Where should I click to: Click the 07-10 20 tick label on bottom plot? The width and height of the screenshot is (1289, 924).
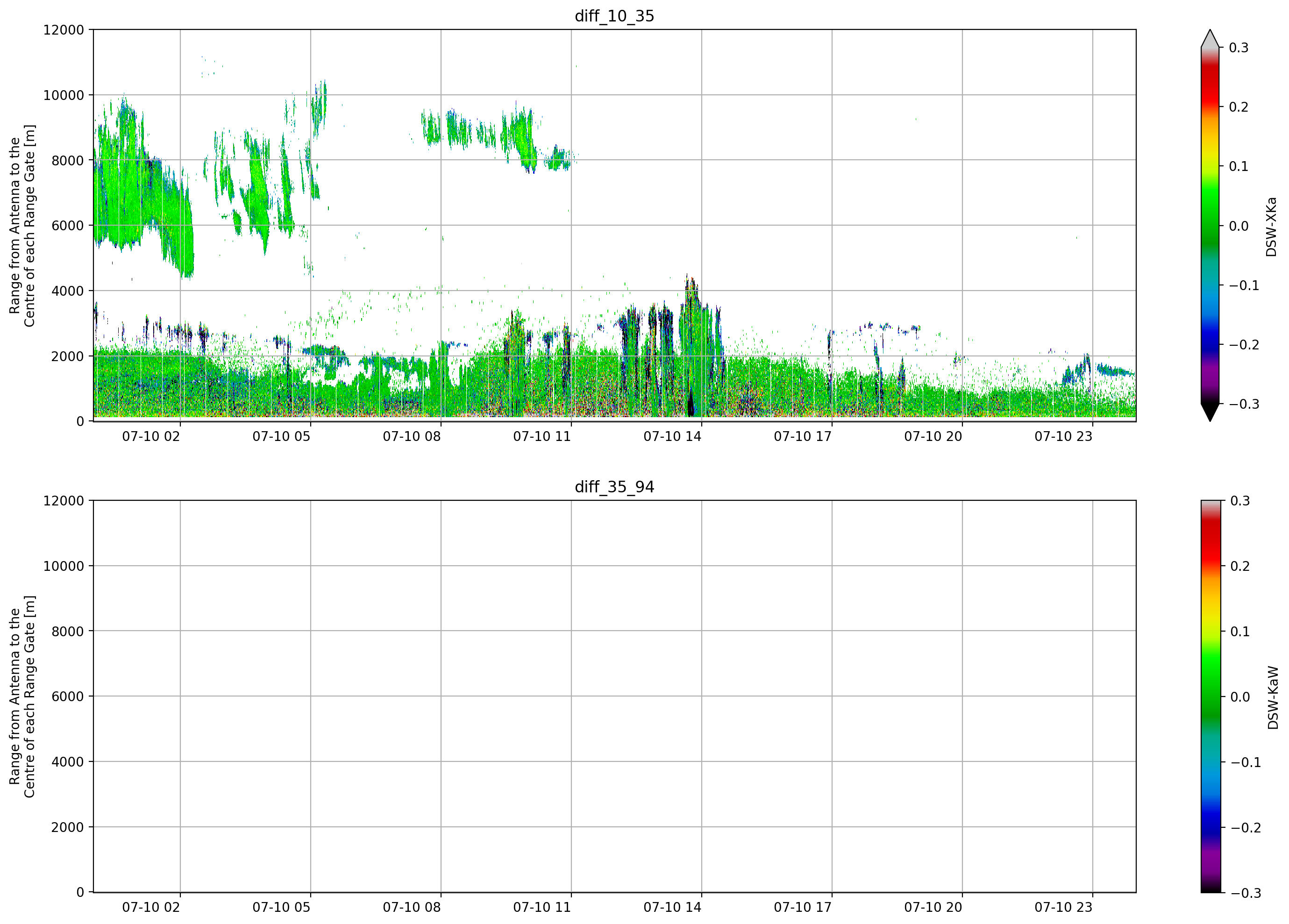click(x=933, y=908)
